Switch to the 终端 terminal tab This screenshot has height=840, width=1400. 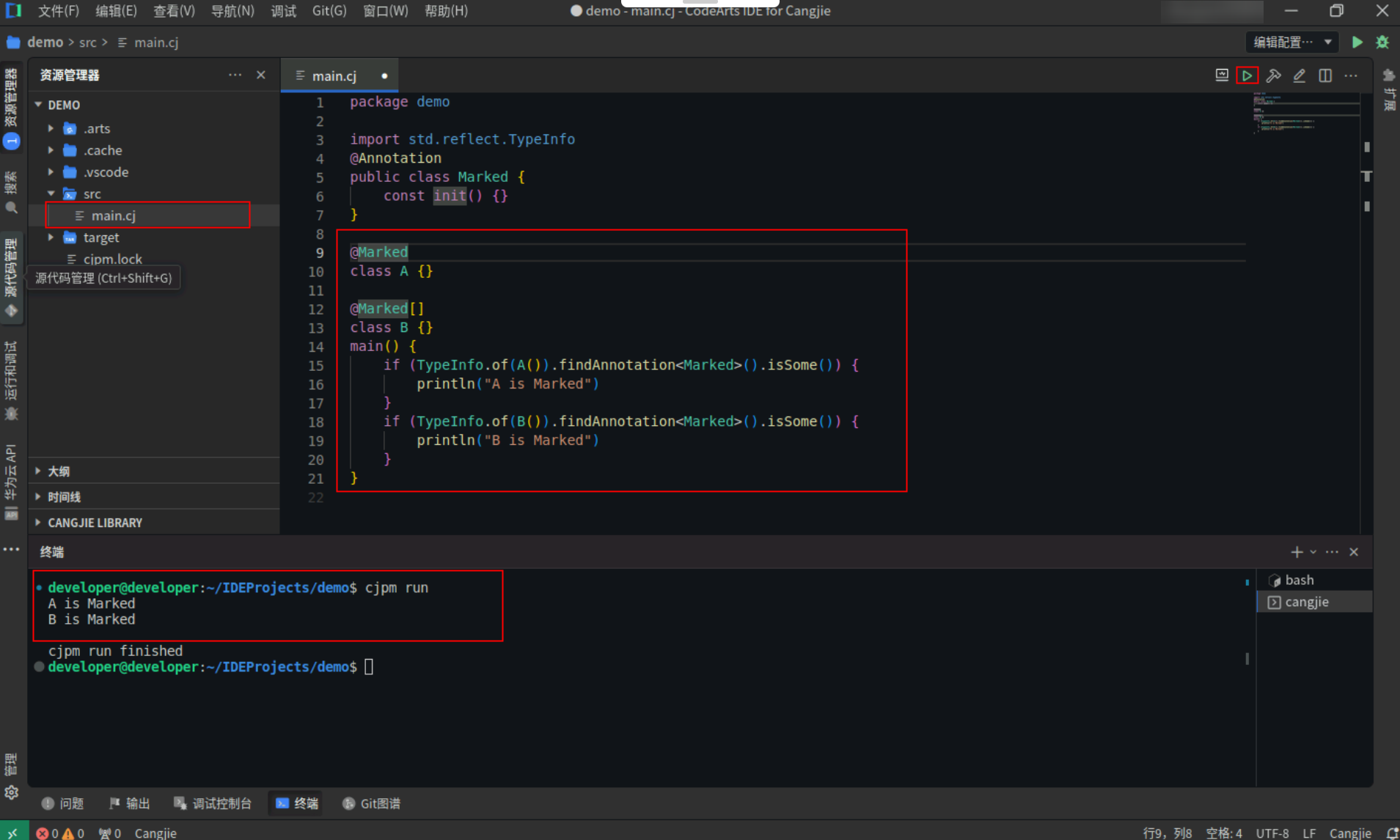point(297,803)
